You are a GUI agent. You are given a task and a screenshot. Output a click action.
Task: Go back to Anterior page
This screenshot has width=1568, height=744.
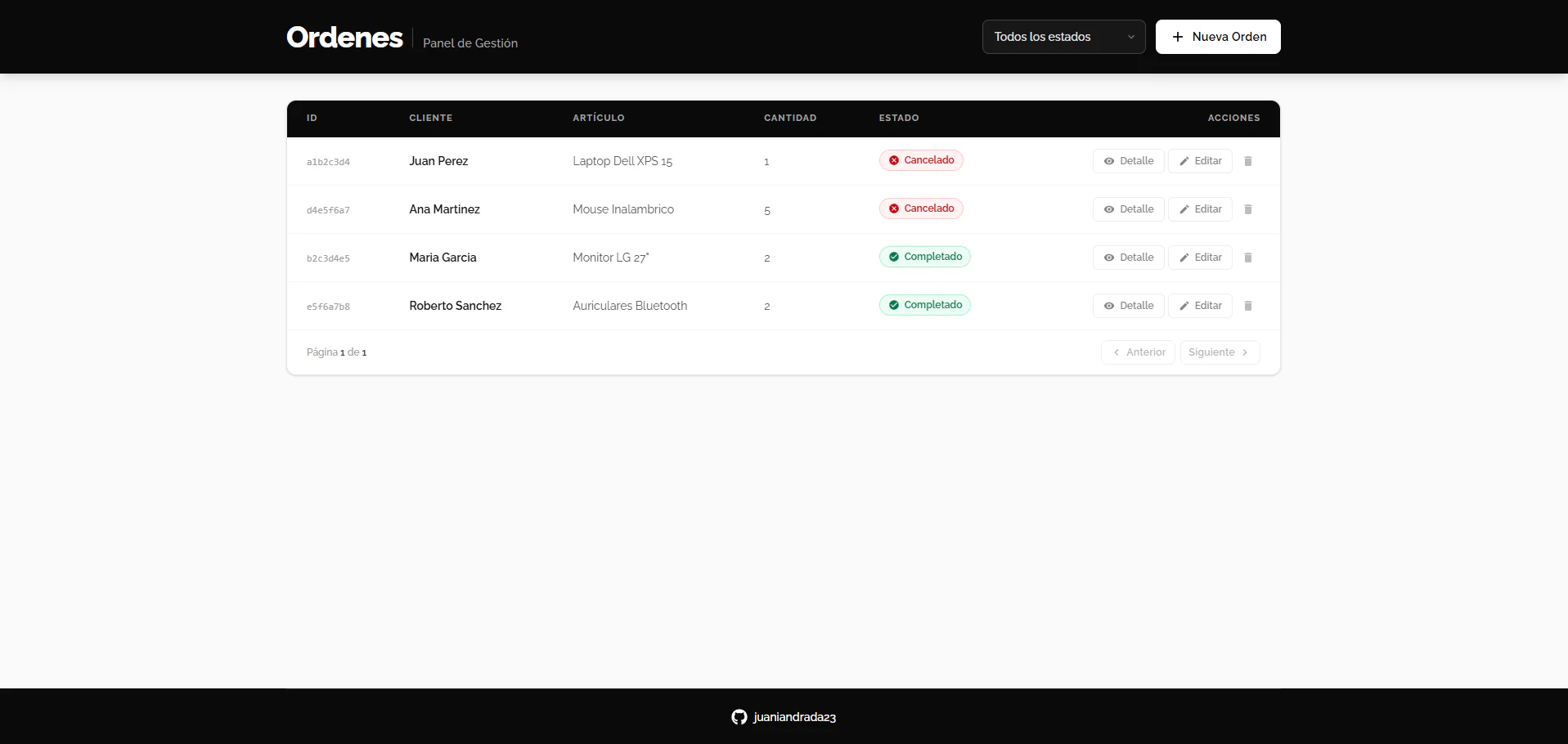pos(1138,352)
